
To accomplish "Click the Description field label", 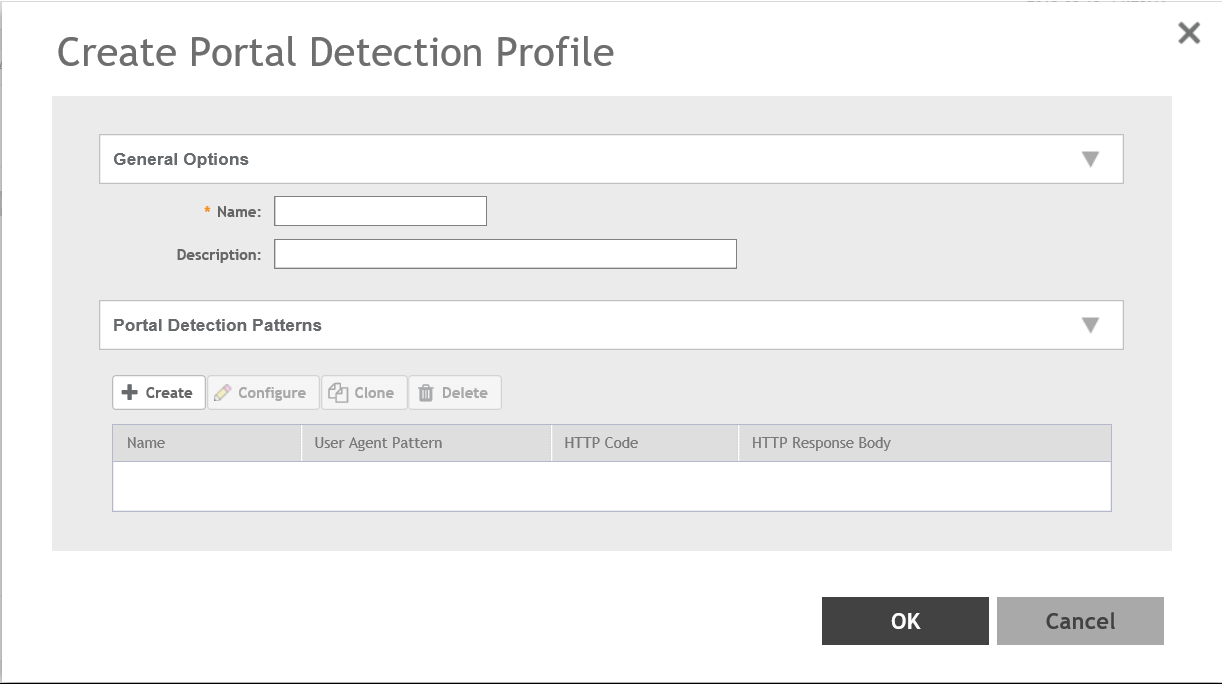I will [218, 255].
